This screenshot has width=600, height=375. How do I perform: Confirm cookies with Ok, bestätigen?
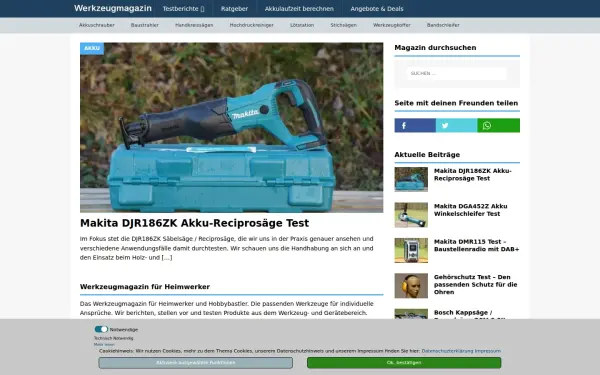click(404, 363)
